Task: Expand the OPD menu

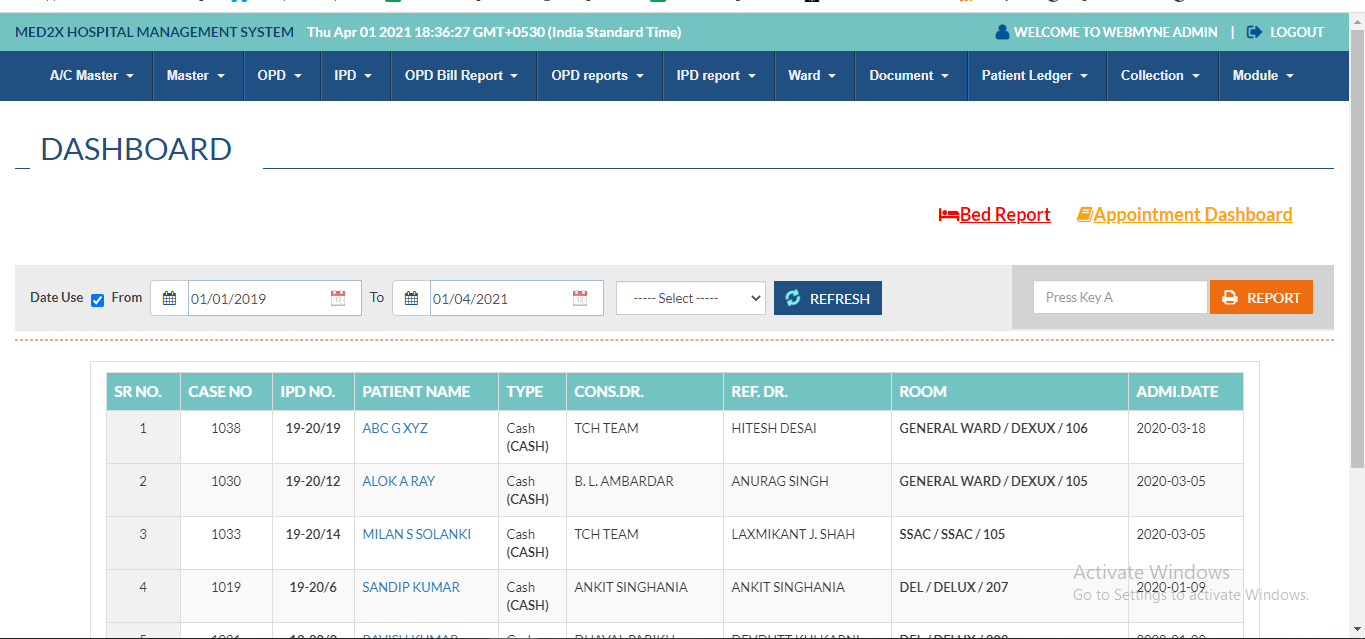Action: click(x=280, y=75)
